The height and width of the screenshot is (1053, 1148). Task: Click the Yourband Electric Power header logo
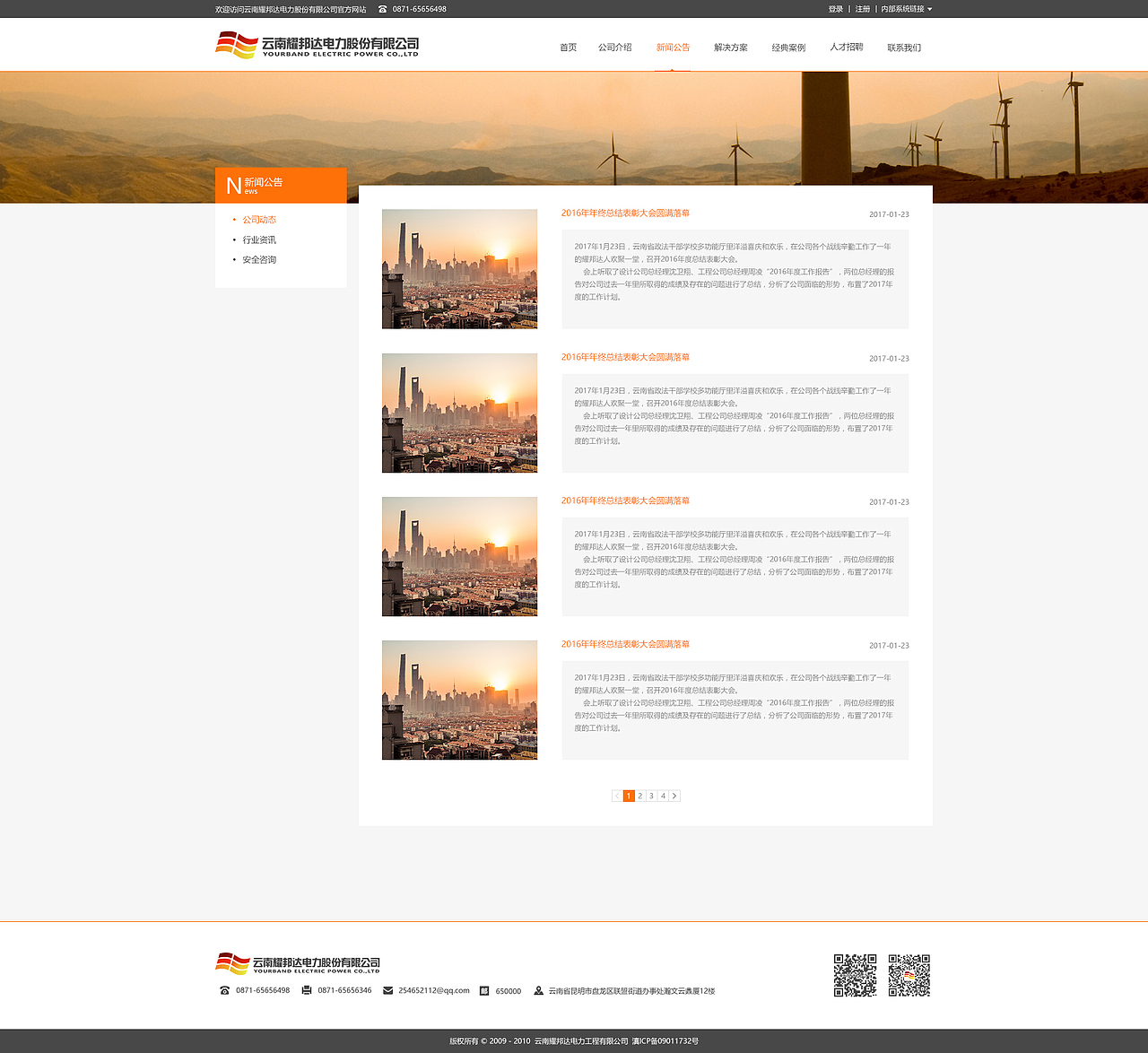click(x=317, y=45)
